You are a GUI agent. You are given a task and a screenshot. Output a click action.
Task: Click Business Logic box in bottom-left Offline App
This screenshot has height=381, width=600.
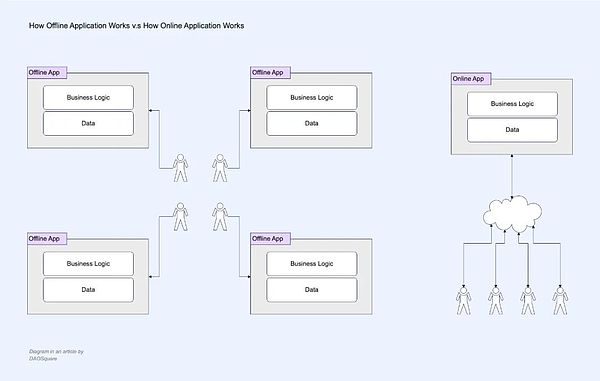pos(88,264)
